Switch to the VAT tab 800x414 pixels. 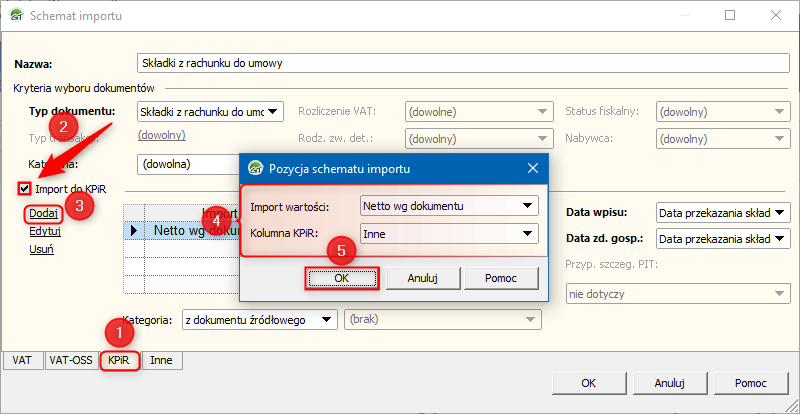click(22, 362)
